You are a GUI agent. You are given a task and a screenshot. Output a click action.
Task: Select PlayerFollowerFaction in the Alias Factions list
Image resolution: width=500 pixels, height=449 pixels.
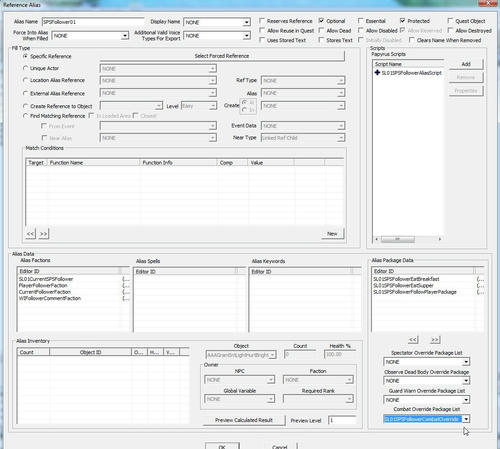point(43,285)
